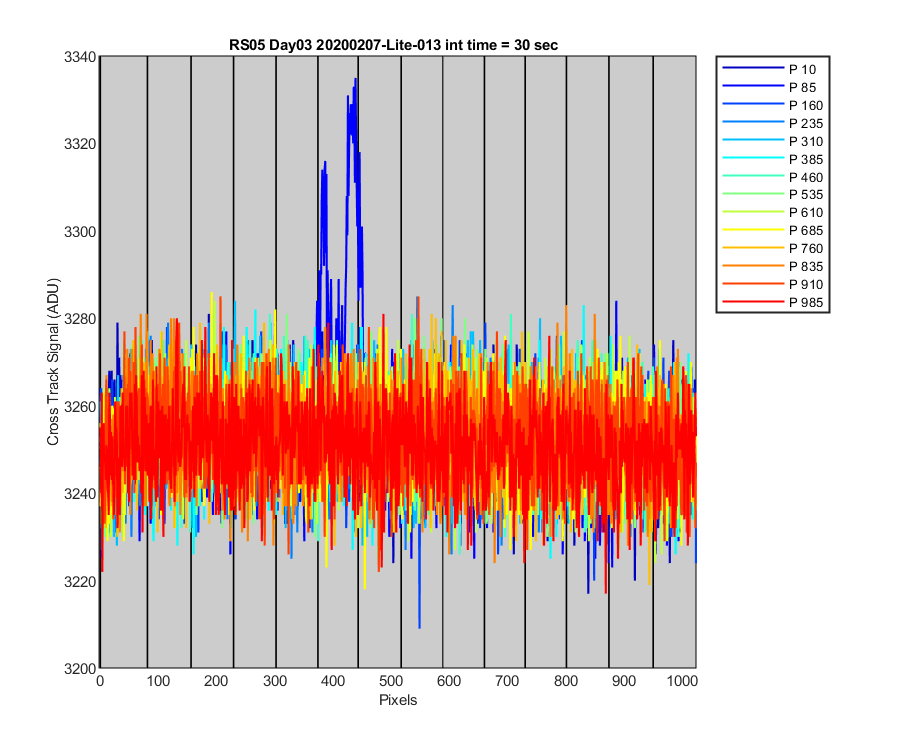Click the 500 x-axis tick label
The height and width of the screenshot is (750, 900).
pyautogui.click(x=391, y=681)
